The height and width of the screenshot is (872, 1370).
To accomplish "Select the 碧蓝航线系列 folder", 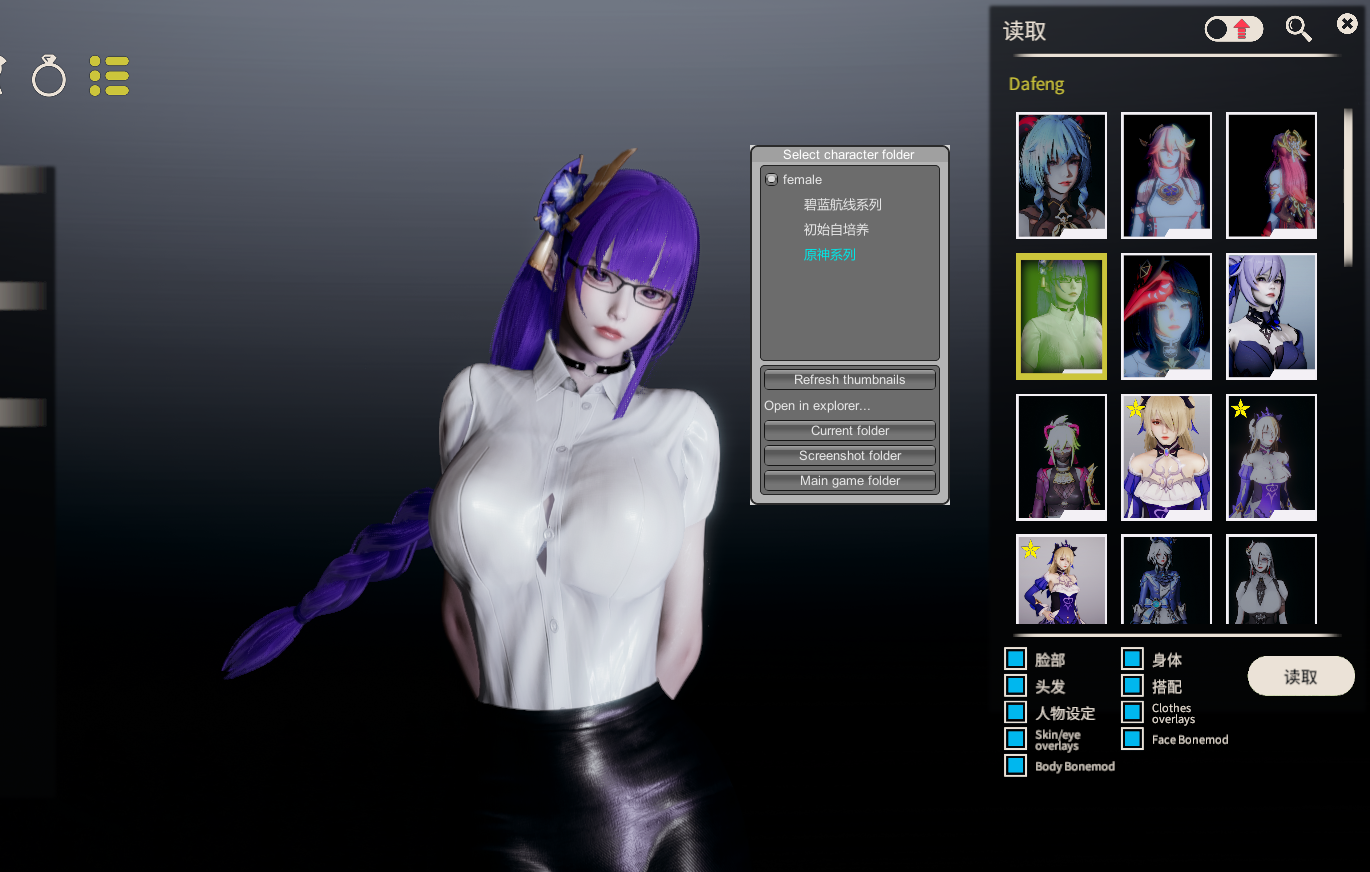I will click(x=843, y=205).
